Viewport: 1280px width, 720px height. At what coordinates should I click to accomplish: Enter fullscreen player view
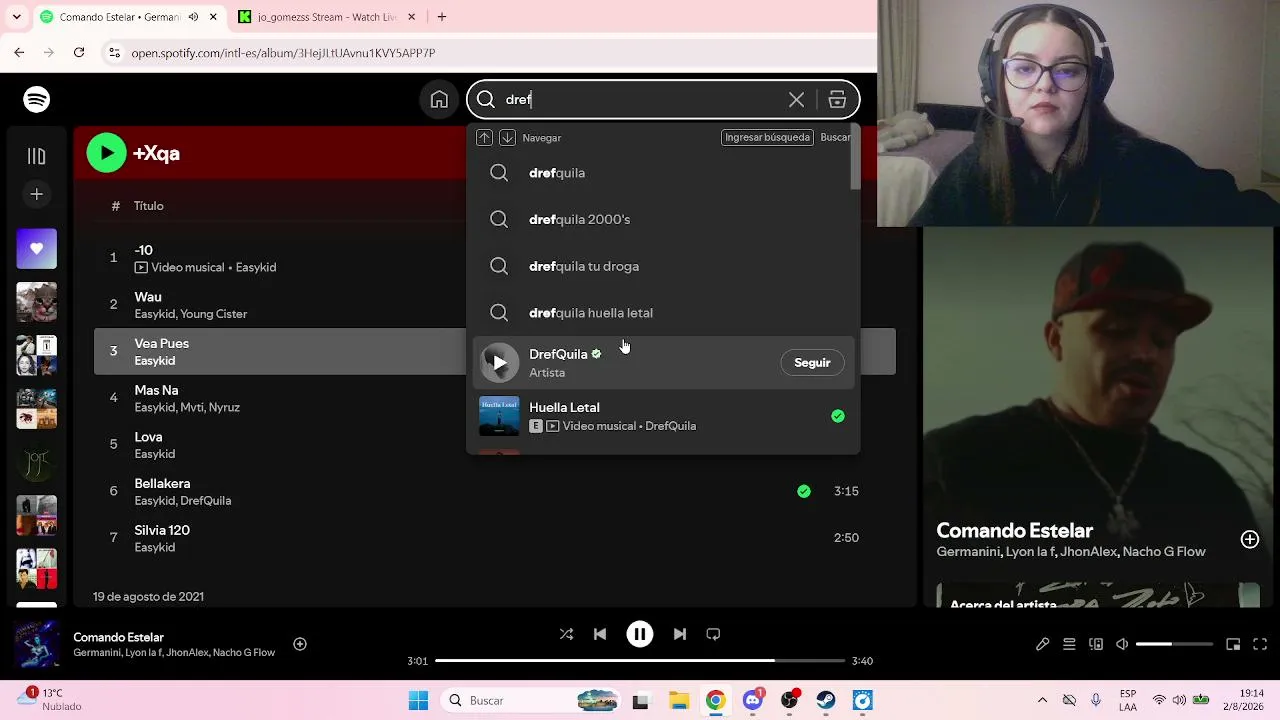(1260, 645)
